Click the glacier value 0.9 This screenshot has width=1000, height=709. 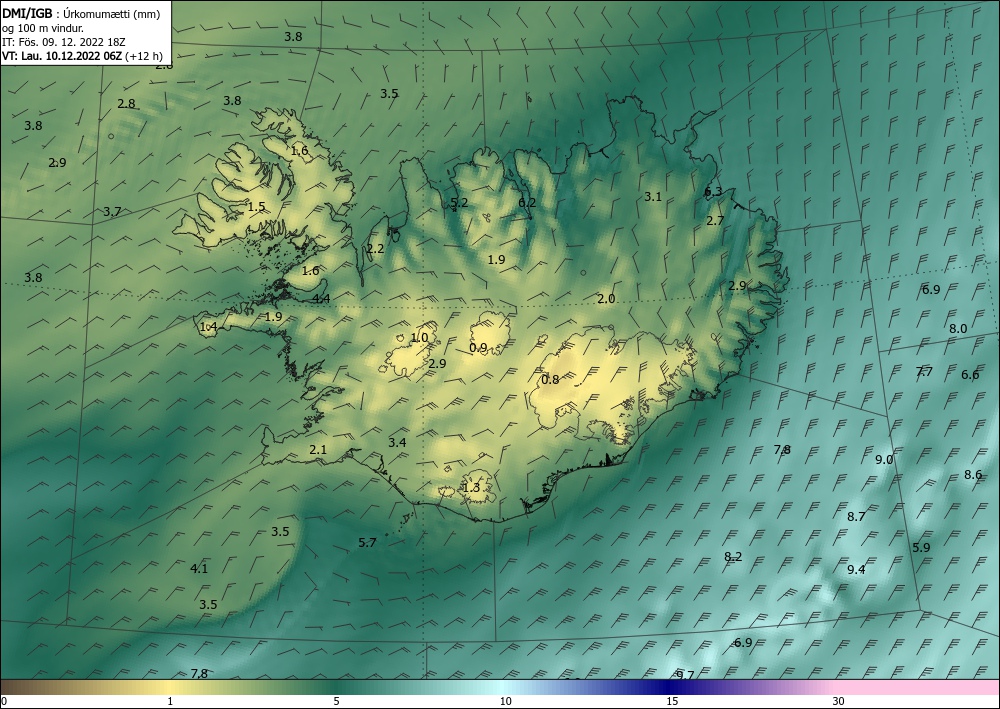tap(478, 347)
